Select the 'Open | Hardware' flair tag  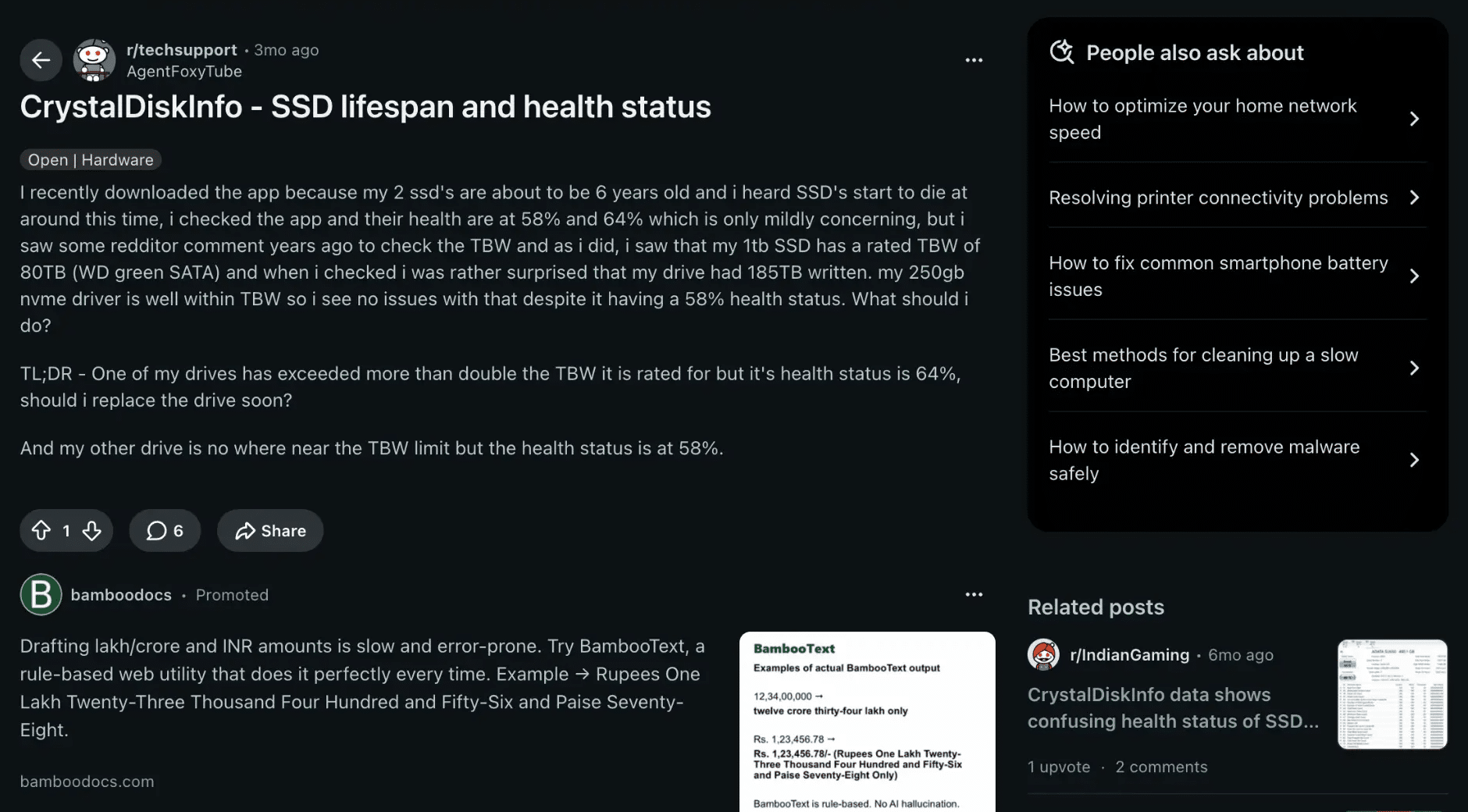tap(91, 160)
